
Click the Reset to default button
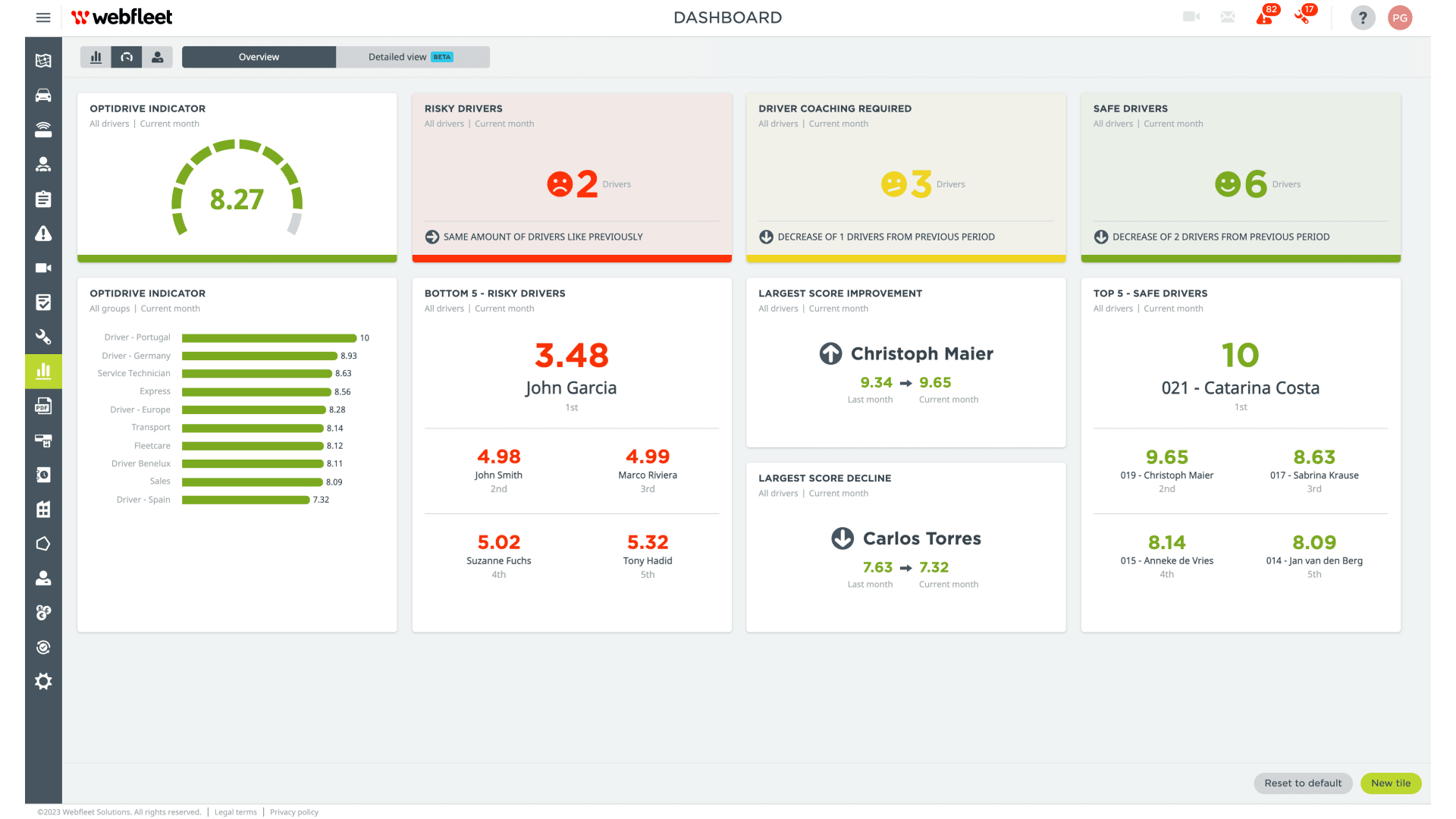[x=1303, y=783]
